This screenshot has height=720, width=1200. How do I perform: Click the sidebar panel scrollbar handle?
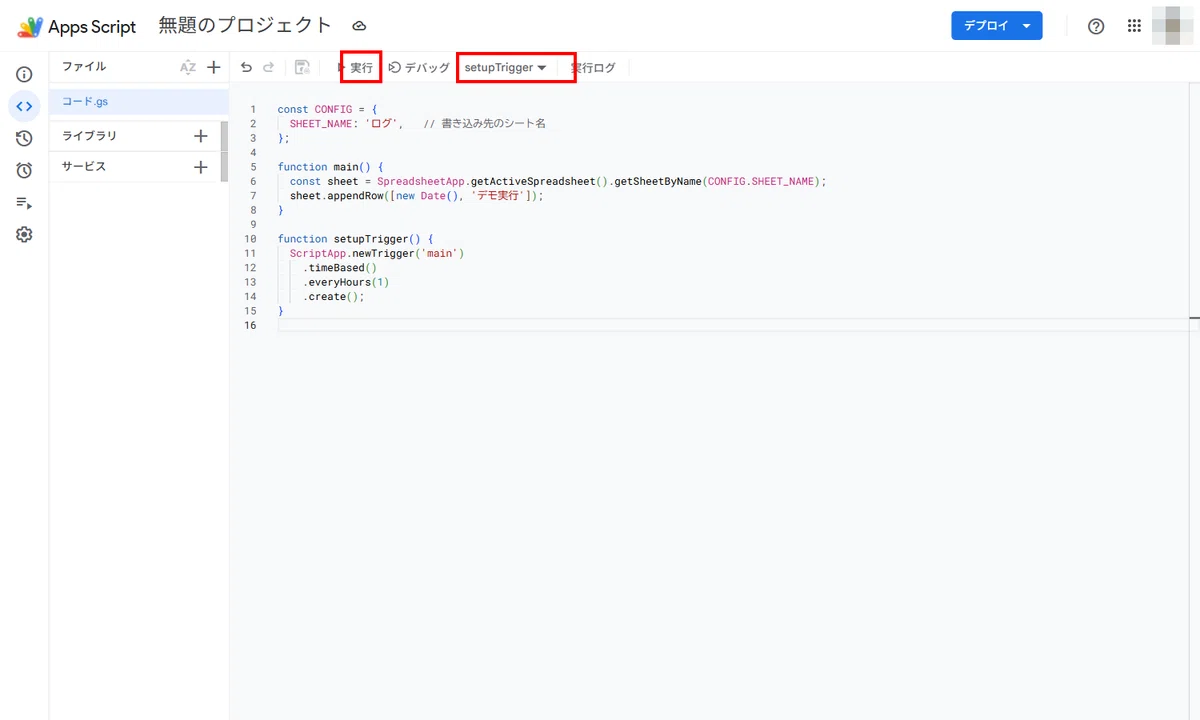[x=225, y=151]
